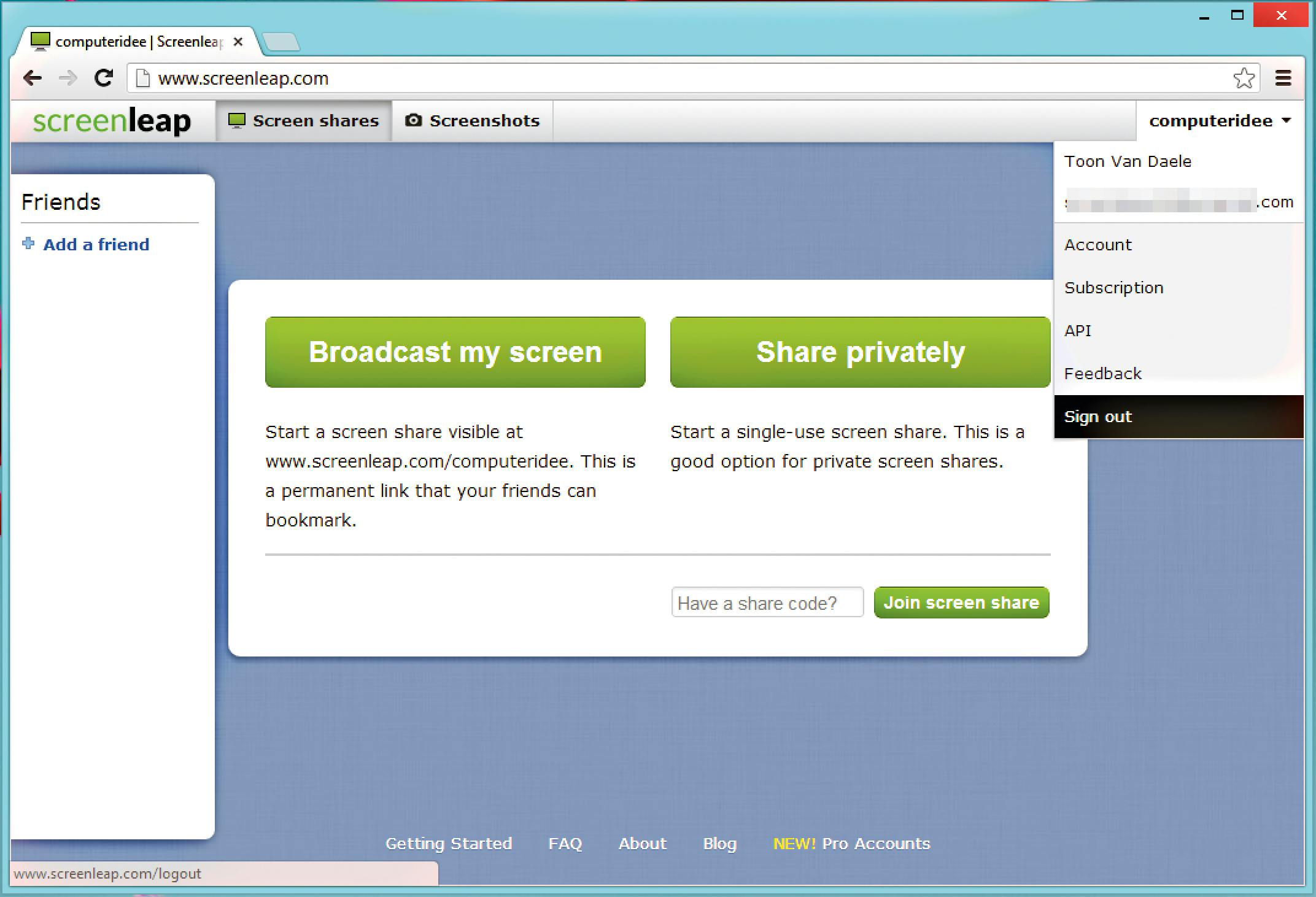Switch to the Screenshots tab
This screenshot has width=1316, height=897.
click(x=472, y=121)
